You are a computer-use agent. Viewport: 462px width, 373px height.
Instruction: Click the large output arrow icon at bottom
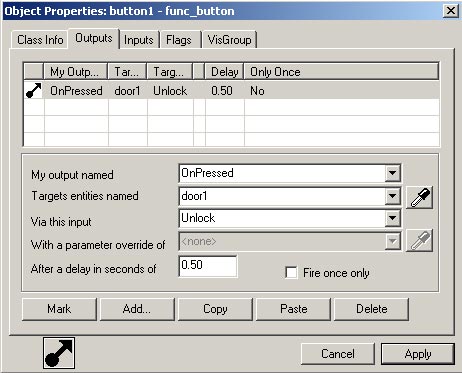pyautogui.click(x=59, y=353)
